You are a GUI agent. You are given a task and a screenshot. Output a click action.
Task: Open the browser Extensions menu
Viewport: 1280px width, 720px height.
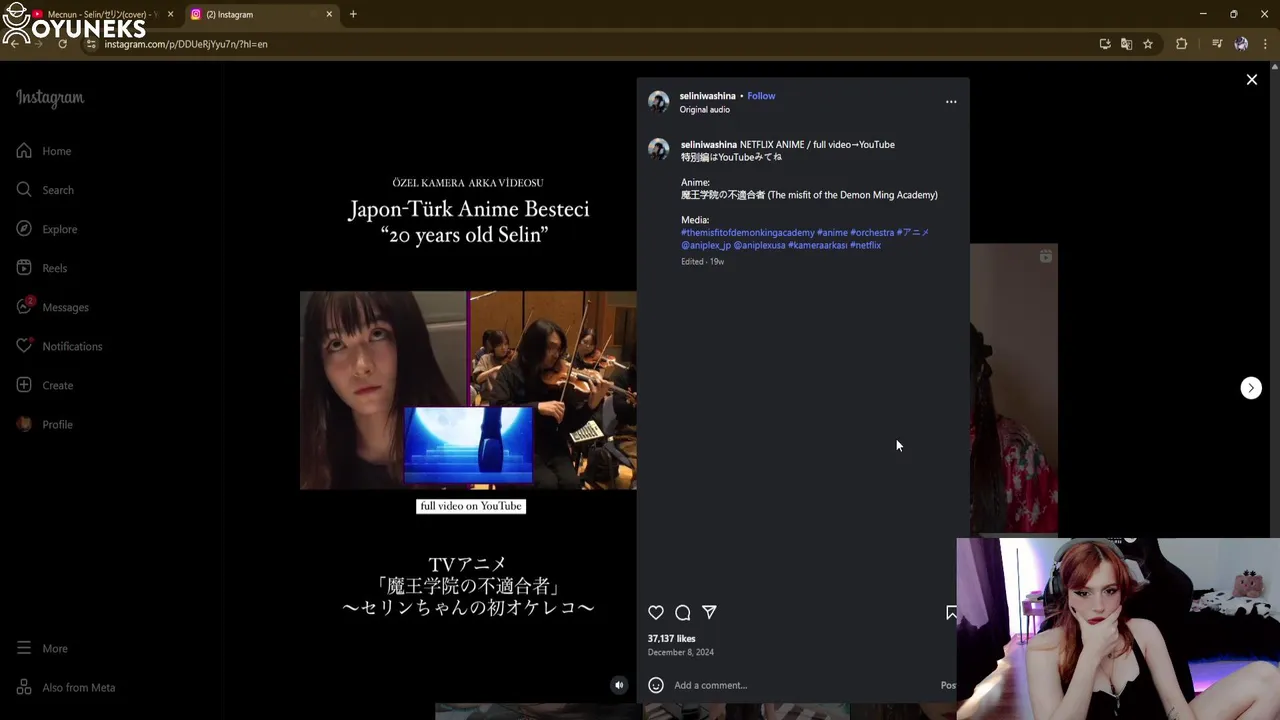point(1182,44)
